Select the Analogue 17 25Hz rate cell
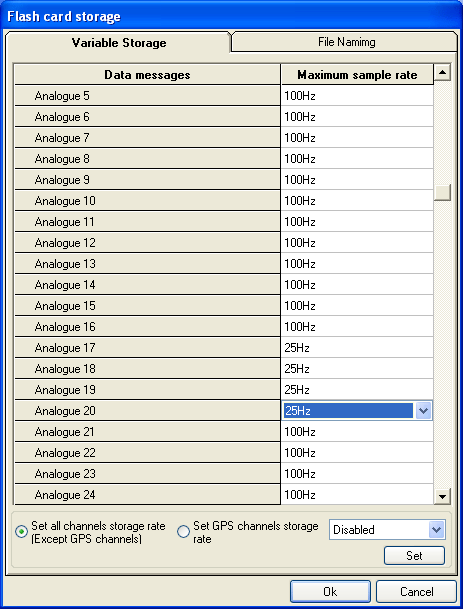463x609 pixels. 357,348
